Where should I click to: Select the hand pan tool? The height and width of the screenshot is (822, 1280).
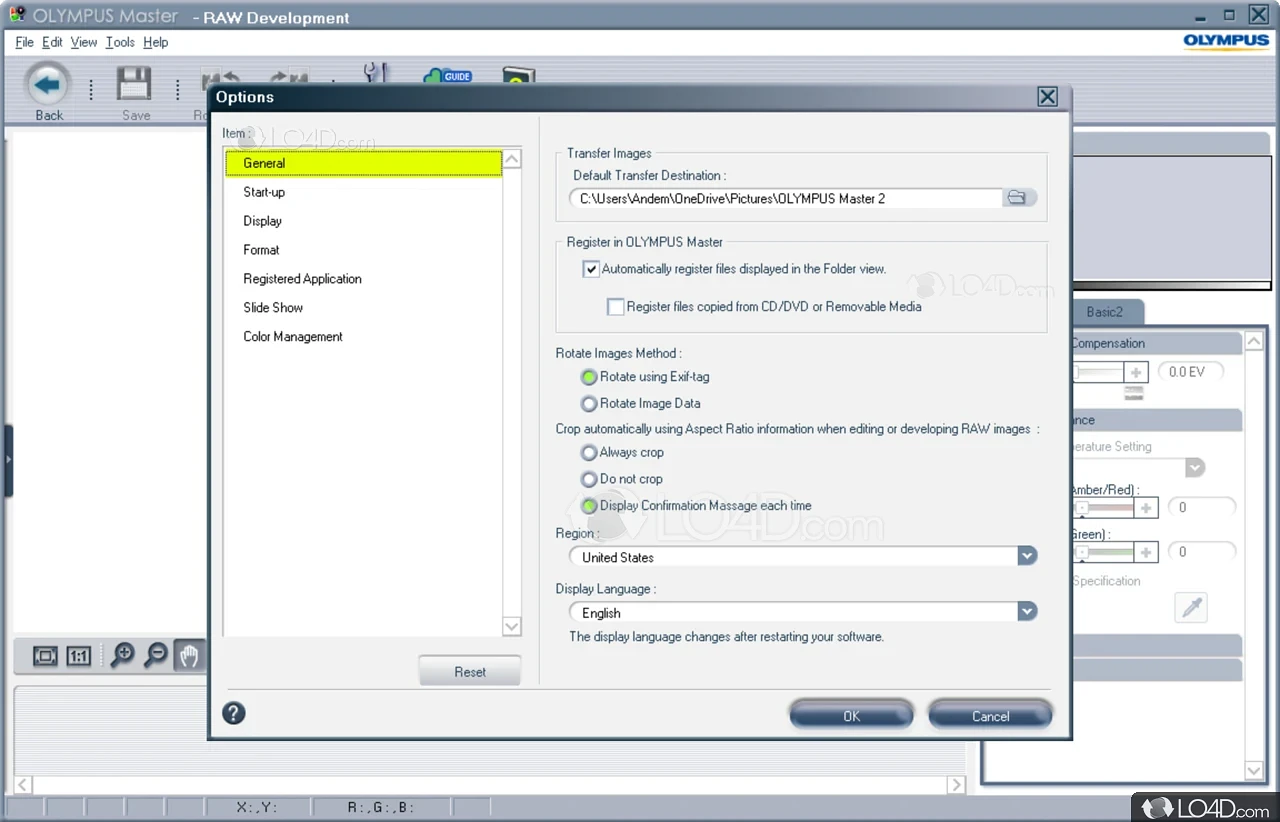point(189,656)
